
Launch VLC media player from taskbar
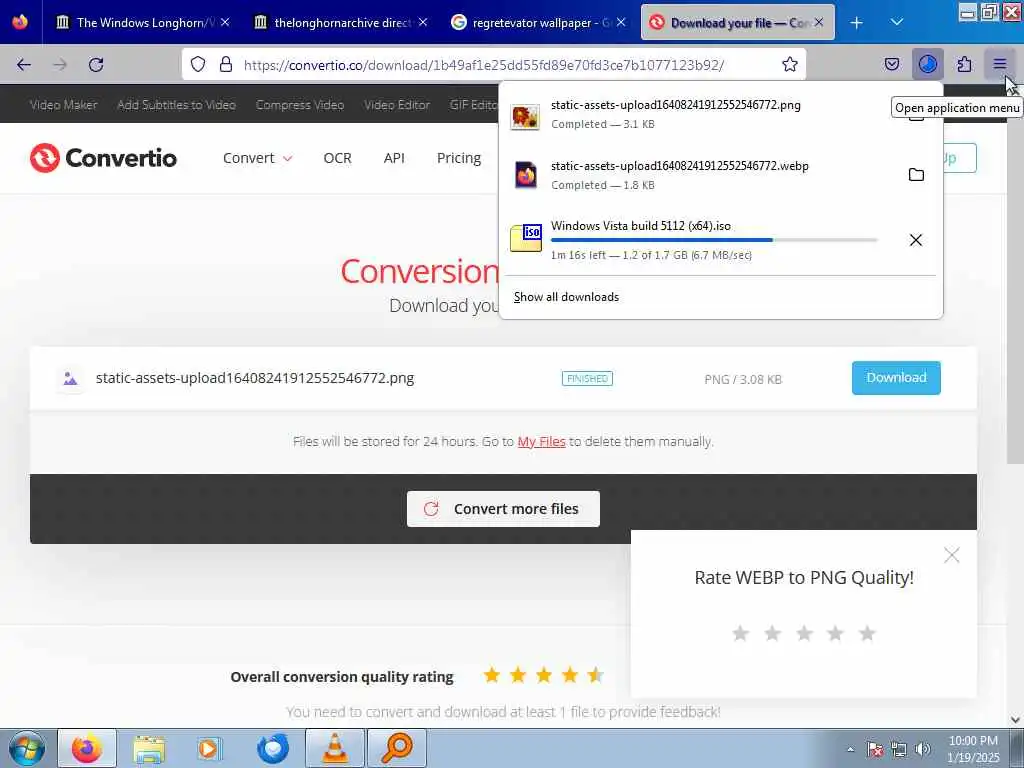point(336,748)
